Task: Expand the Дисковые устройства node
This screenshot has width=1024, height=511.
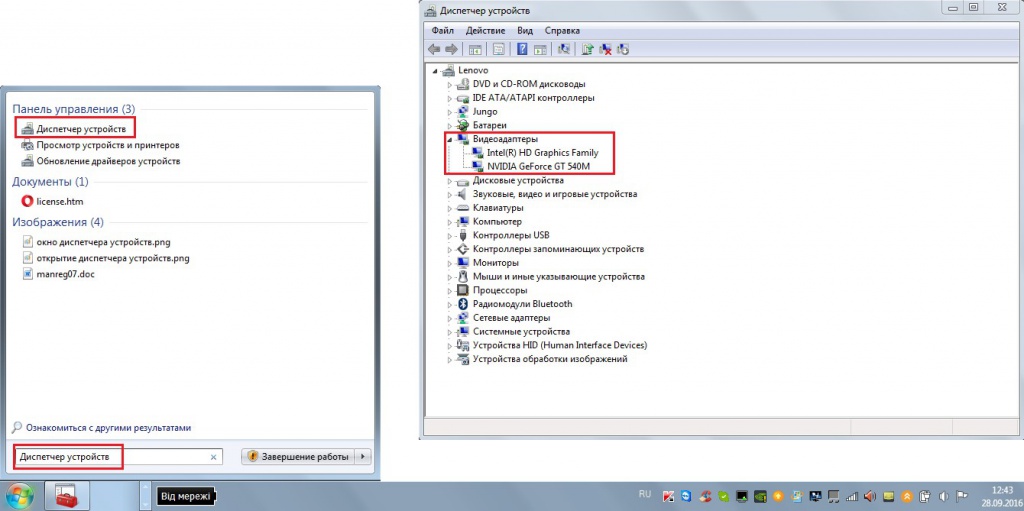Action: [449, 180]
